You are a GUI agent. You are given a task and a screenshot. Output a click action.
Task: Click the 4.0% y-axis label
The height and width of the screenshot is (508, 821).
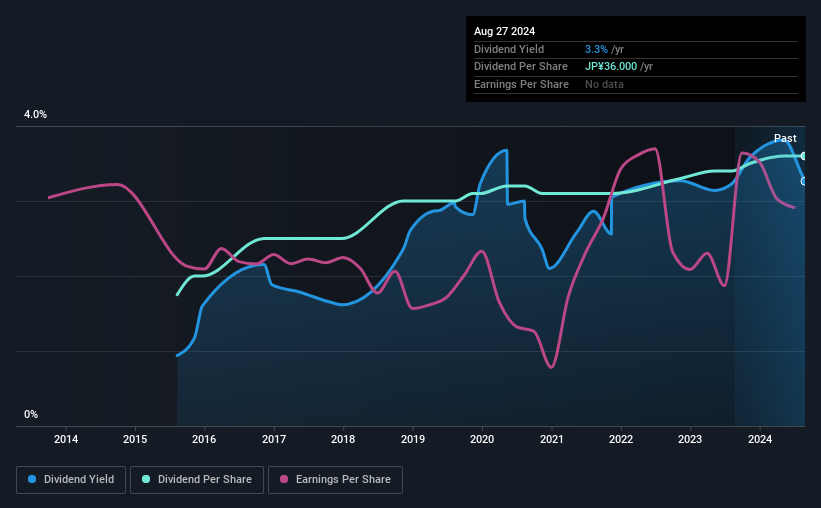pyautogui.click(x=35, y=114)
